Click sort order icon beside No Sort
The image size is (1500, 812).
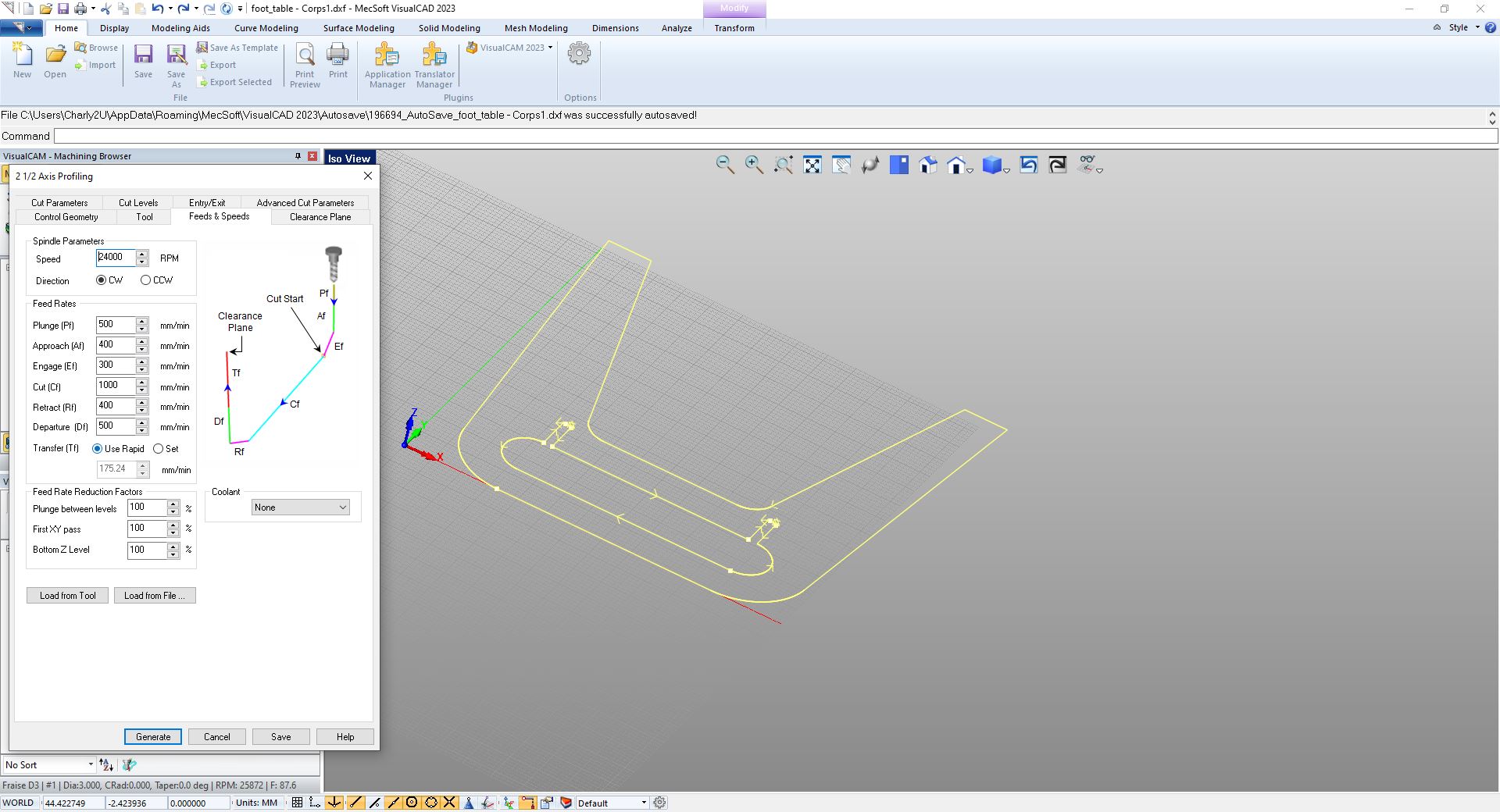[106, 765]
